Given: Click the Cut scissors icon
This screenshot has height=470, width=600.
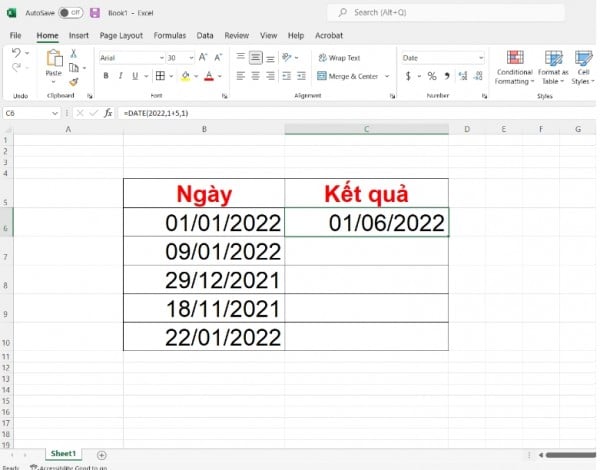Looking at the screenshot, I should click(x=73, y=54).
